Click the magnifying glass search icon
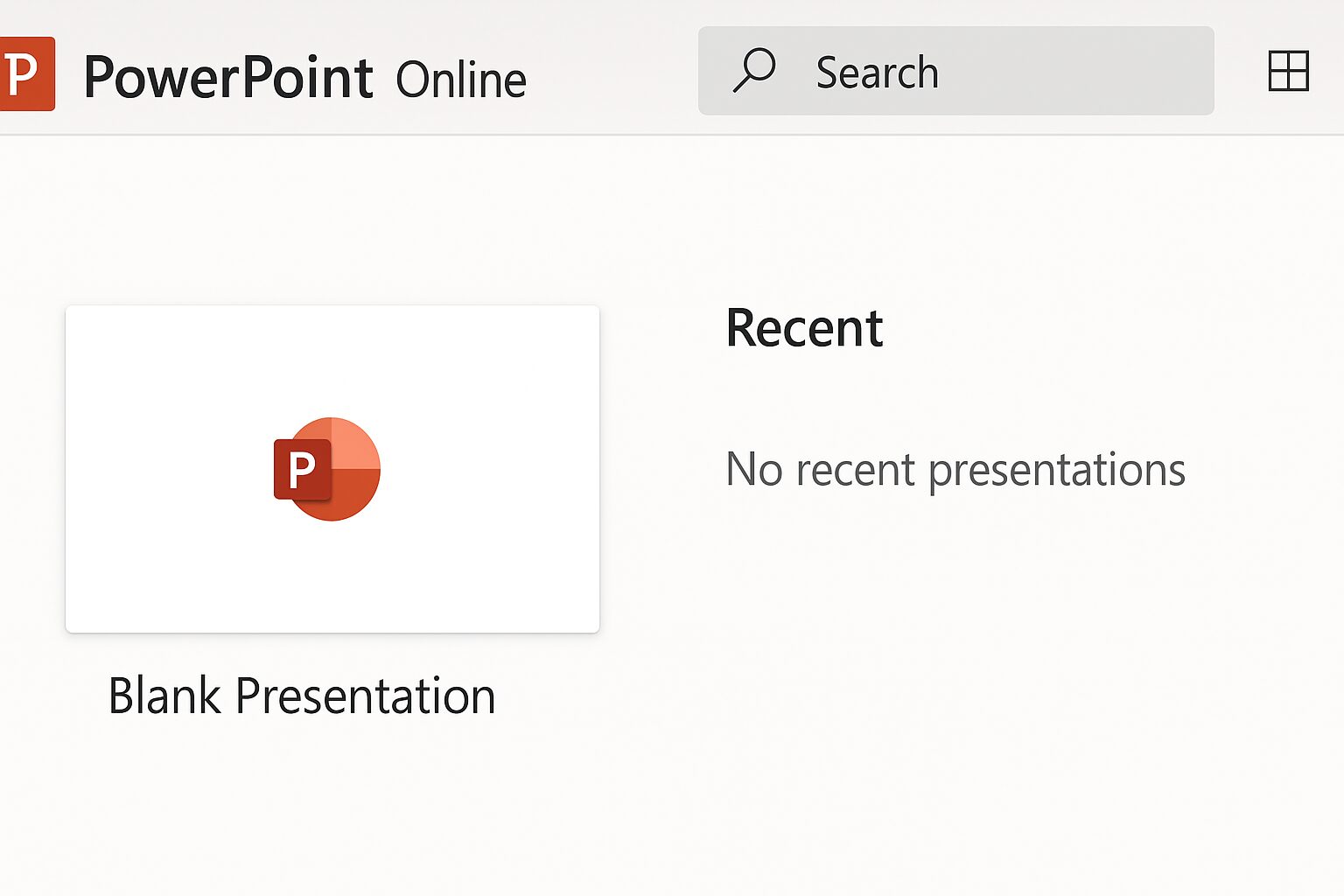This screenshot has height=896, width=1344. (x=754, y=70)
